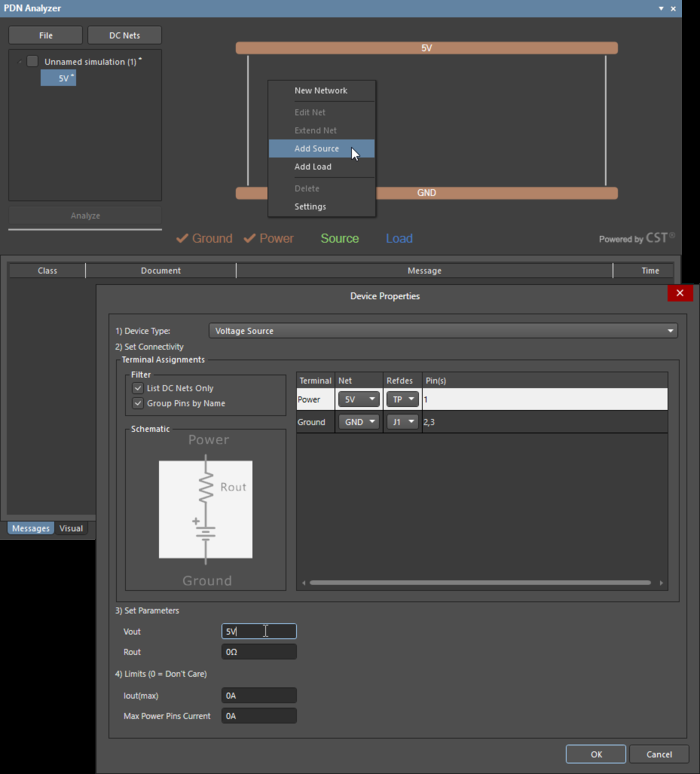This screenshot has height=774, width=700.
Task: Click the Terminal column header
Action: click(315, 381)
